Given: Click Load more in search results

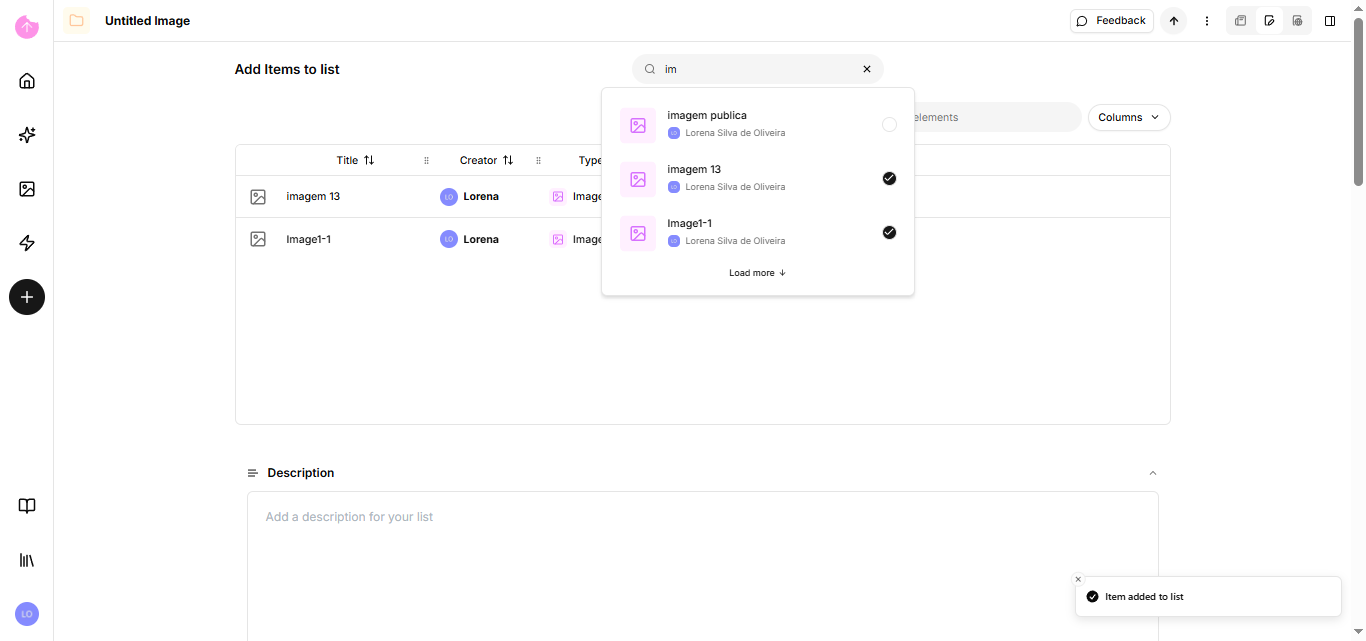Looking at the screenshot, I should [x=757, y=273].
